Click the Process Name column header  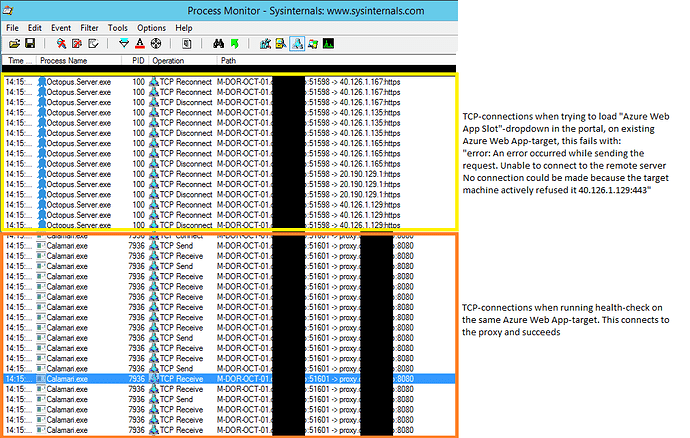coord(79,60)
